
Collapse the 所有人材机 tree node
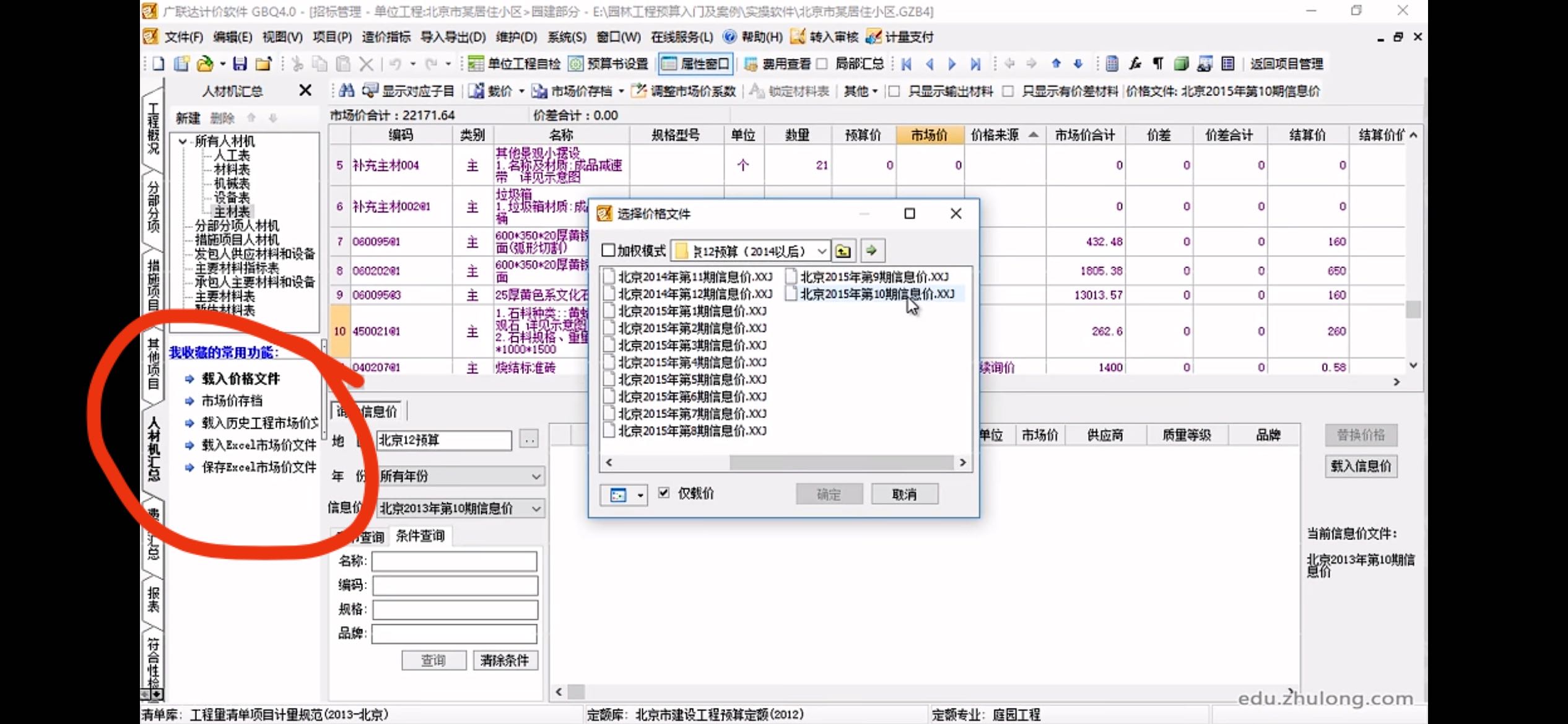coord(182,141)
